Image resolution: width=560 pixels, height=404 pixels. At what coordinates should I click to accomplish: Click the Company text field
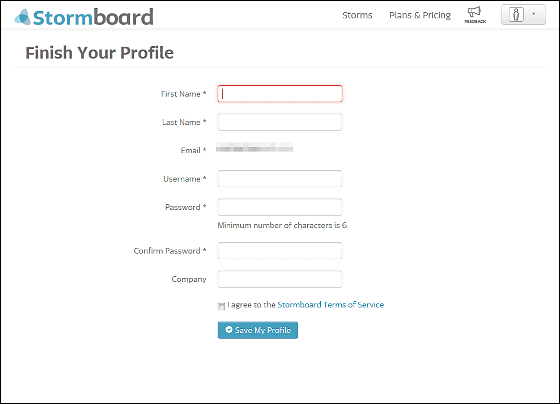pos(280,279)
